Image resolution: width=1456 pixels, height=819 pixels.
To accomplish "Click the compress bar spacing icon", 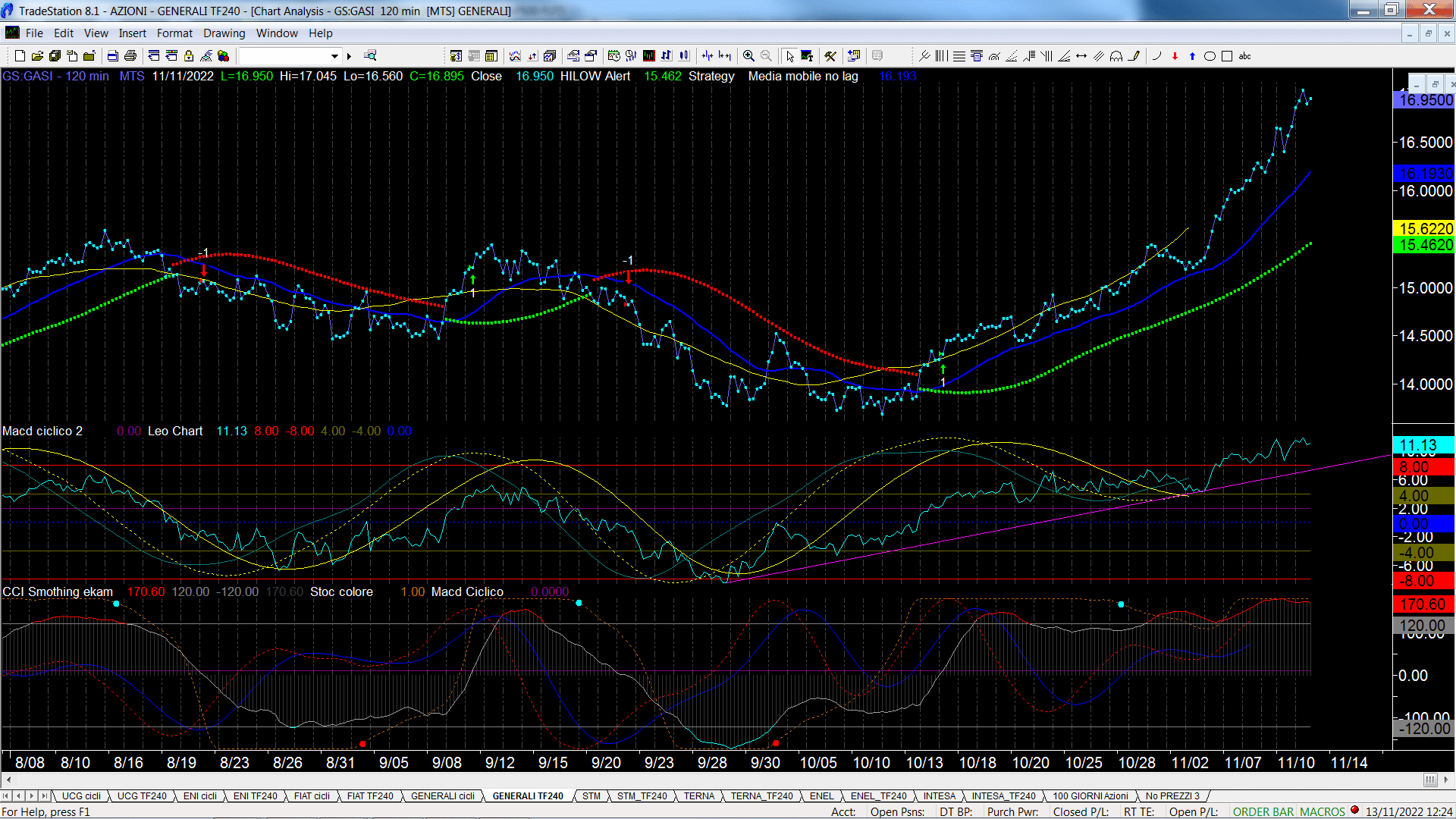I will [708, 55].
